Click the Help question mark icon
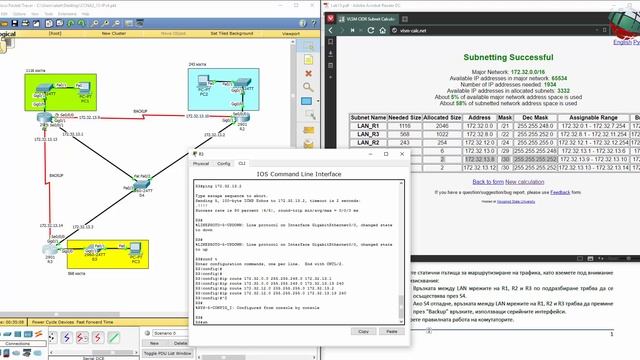 (x=313, y=23)
